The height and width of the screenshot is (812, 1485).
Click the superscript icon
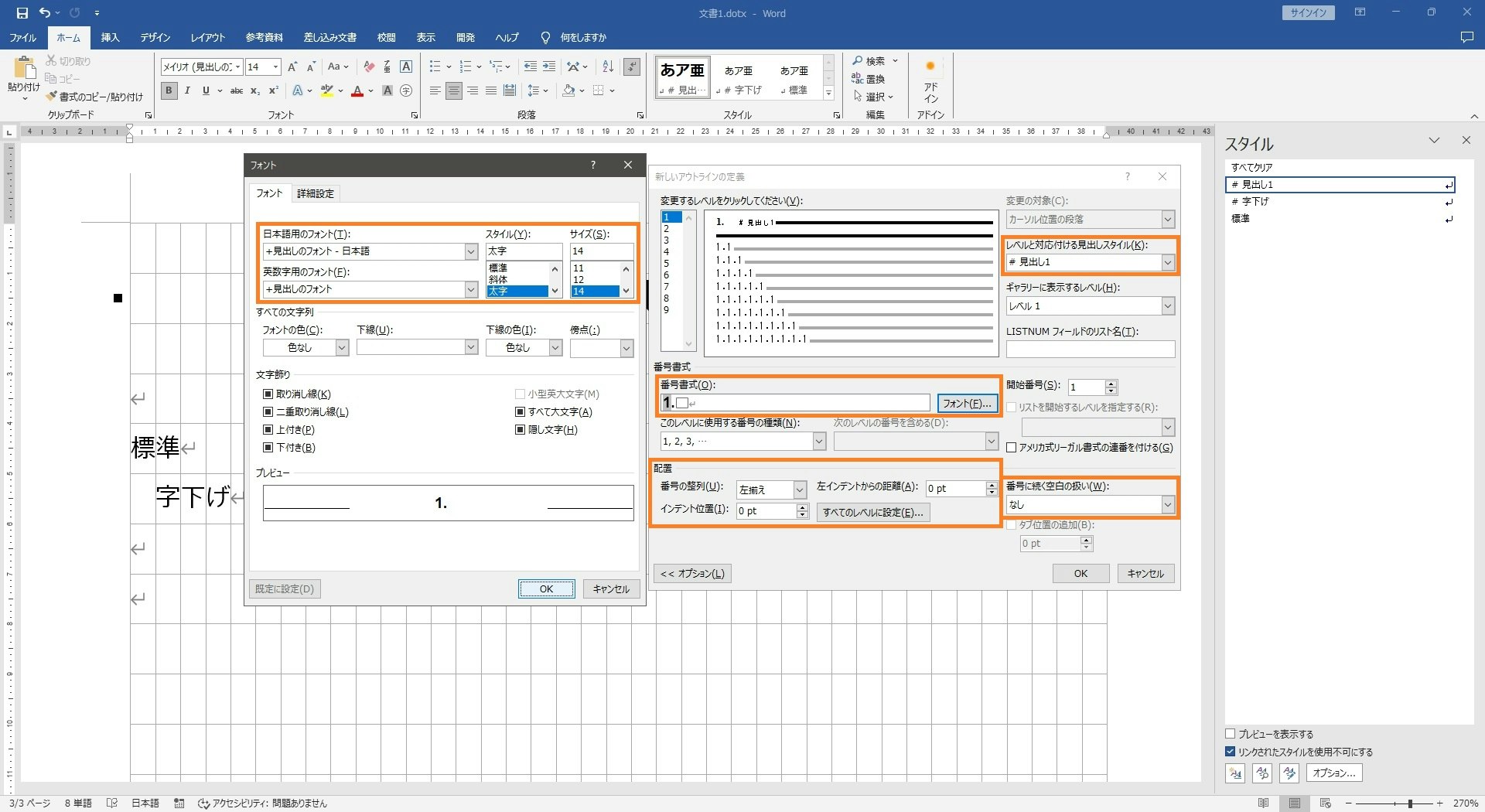[273, 90]
